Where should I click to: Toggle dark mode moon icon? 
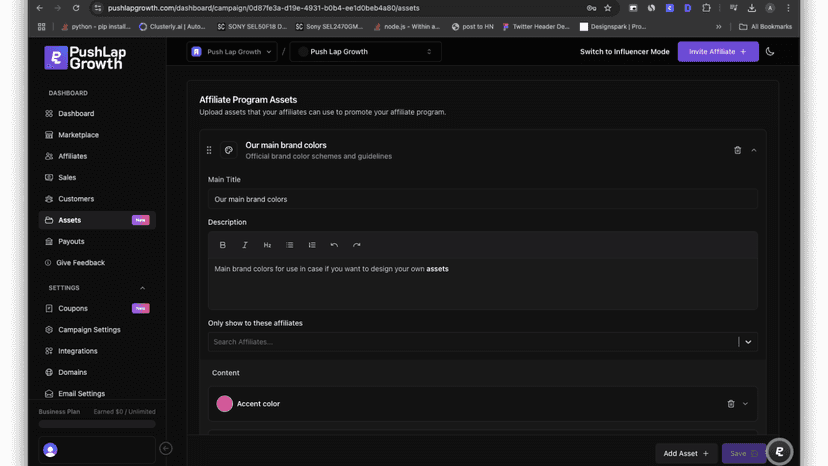770,52
